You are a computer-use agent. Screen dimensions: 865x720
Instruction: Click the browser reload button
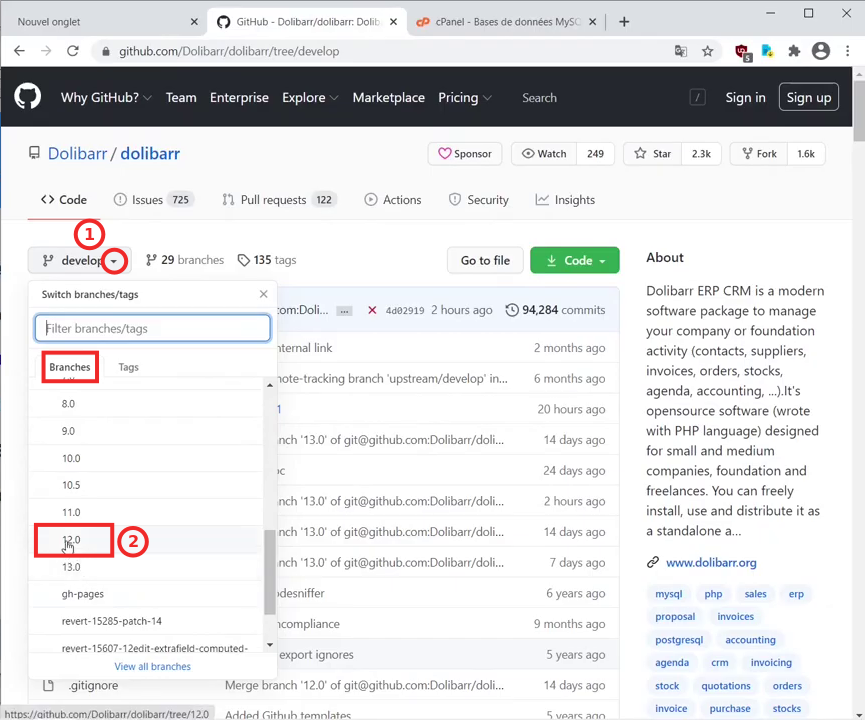74,51
